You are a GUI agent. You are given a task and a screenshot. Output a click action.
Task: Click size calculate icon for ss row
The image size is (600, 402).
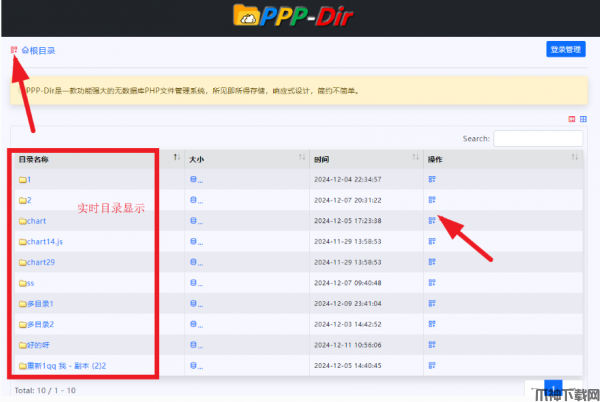coord(196,283)
